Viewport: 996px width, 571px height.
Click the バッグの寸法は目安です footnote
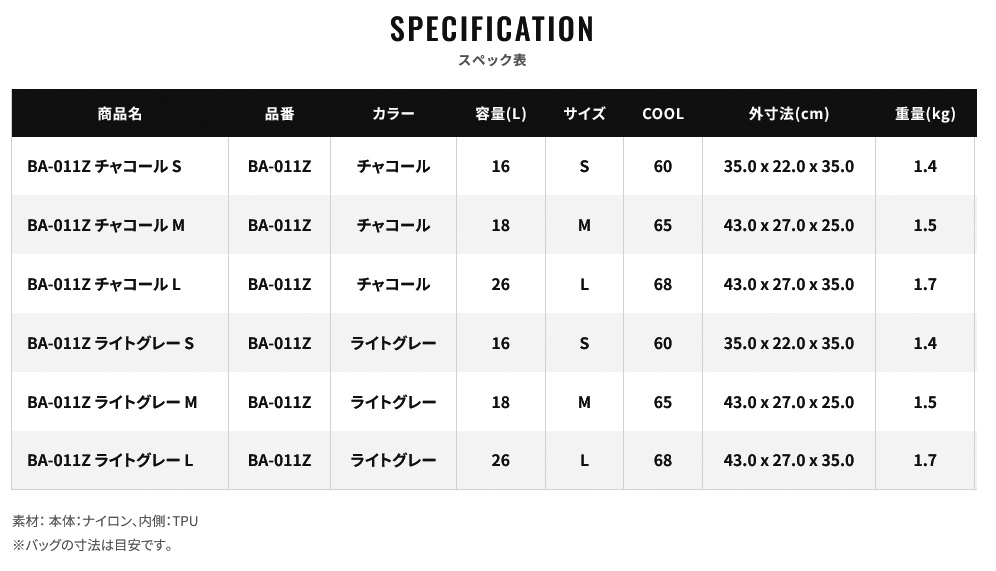tap(93, 545)
